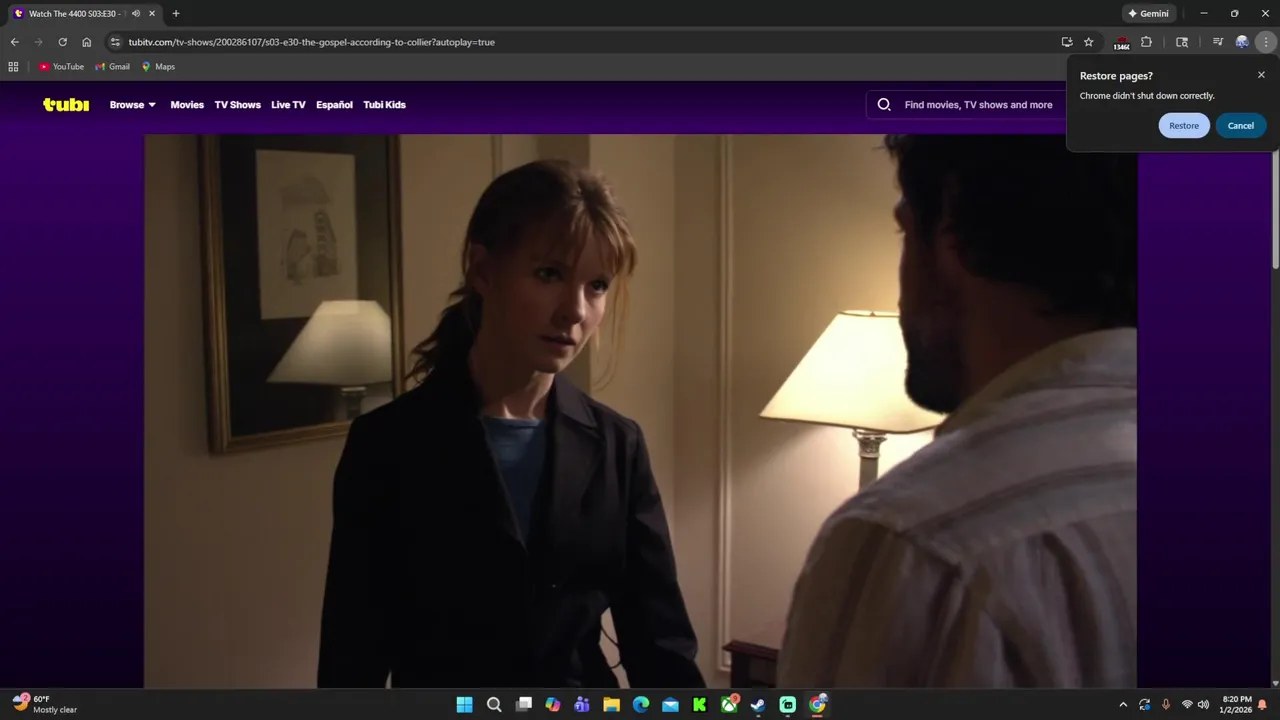The width and height of the screenshot is (1280, 720).
Task: Launch Microsoft Edge from the taskbar
Action: (x=641, y=704)
